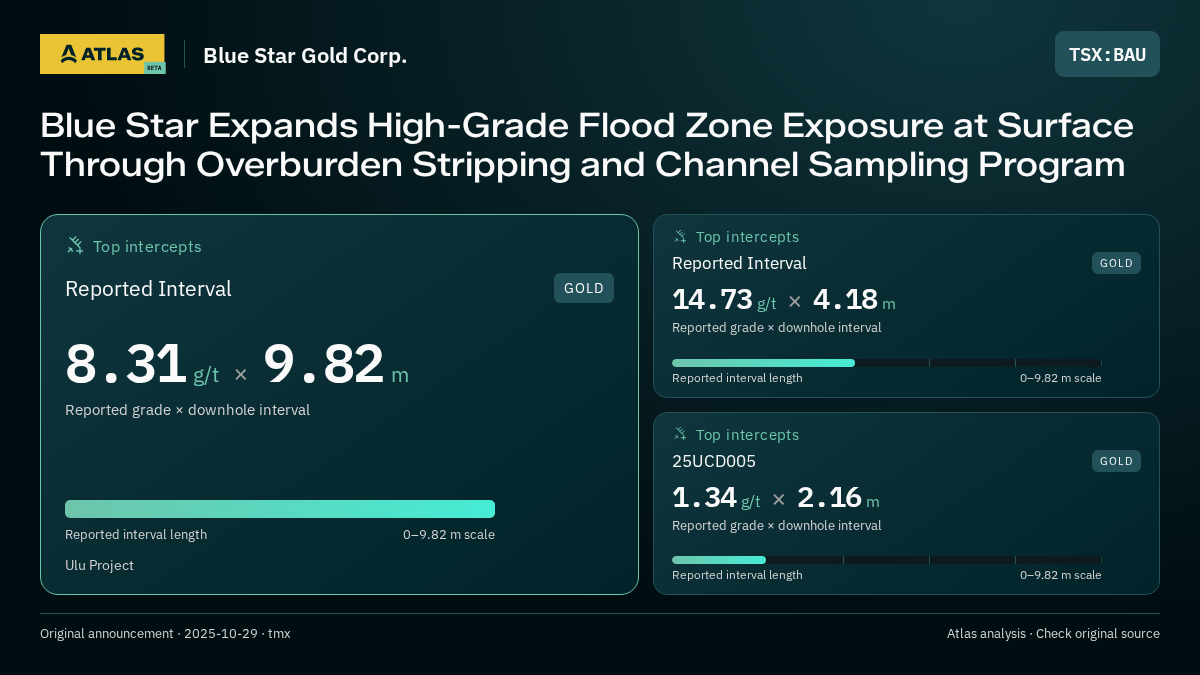Click Reported Interval title in the large card
This screenshot has width=1200, height=675.
pyautogui.click(x=148, y=289)
